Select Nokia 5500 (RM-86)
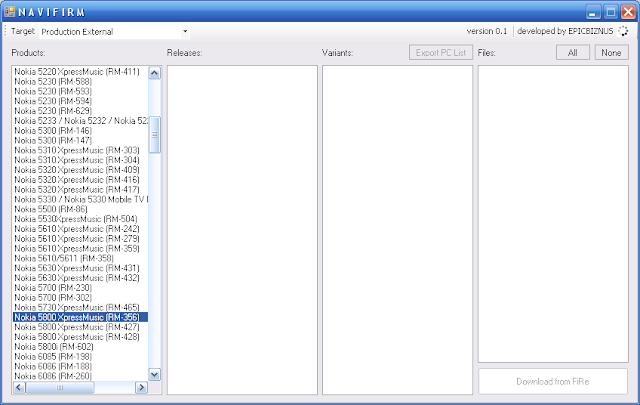The height and width of the screenshot is (405, 640). tap(80, 209)
